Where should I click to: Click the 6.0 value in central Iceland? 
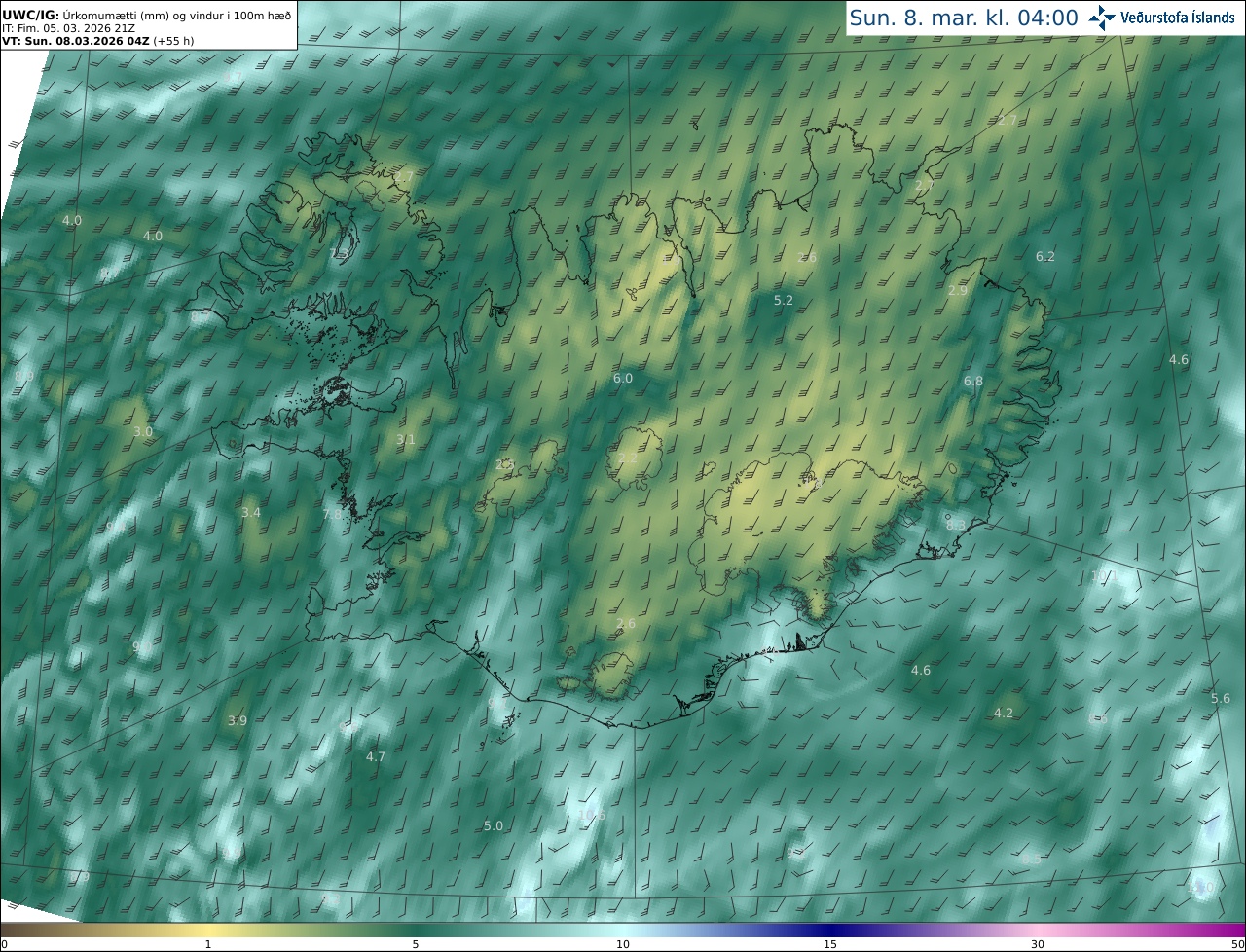623,379
